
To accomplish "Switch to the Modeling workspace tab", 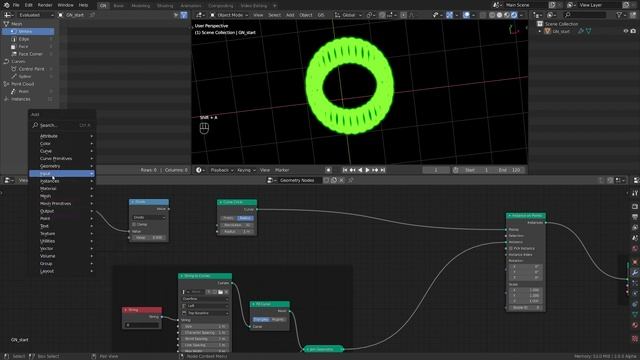I will 140,6.
